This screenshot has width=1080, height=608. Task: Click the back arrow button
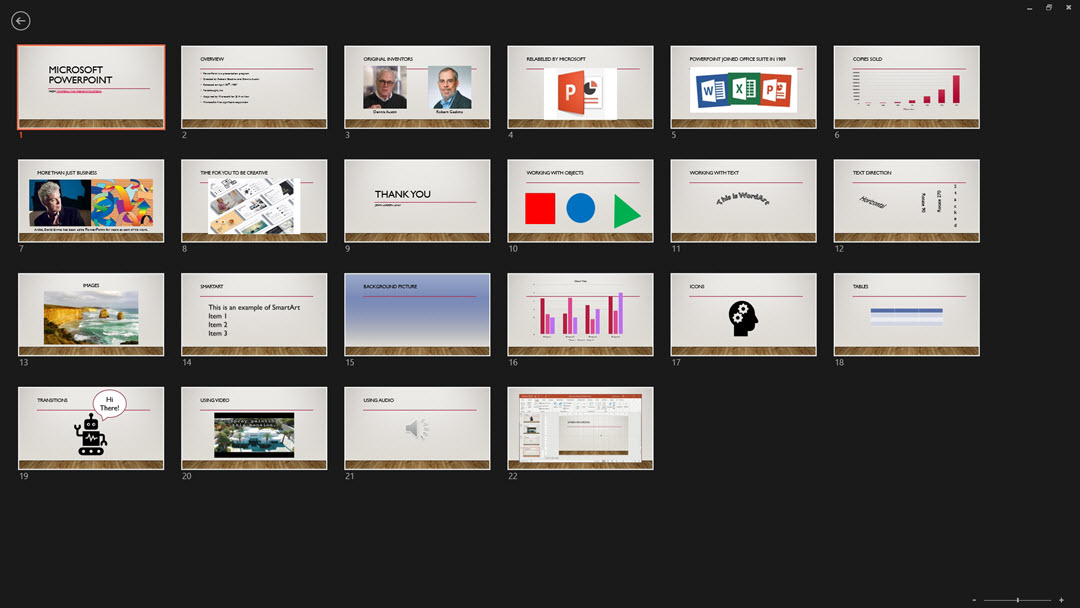pos(20,21)
